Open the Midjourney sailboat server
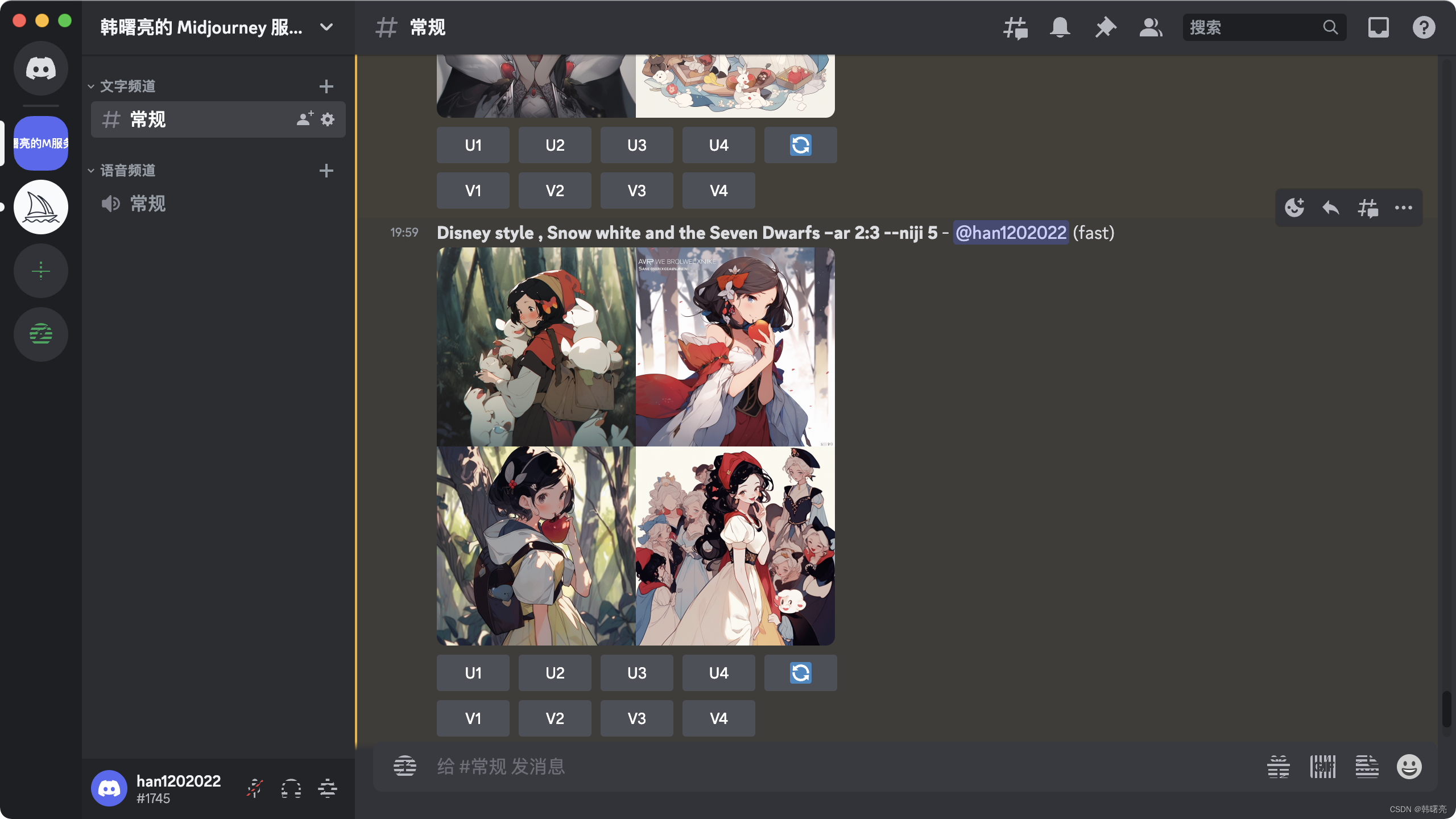 tap(41, 207)
